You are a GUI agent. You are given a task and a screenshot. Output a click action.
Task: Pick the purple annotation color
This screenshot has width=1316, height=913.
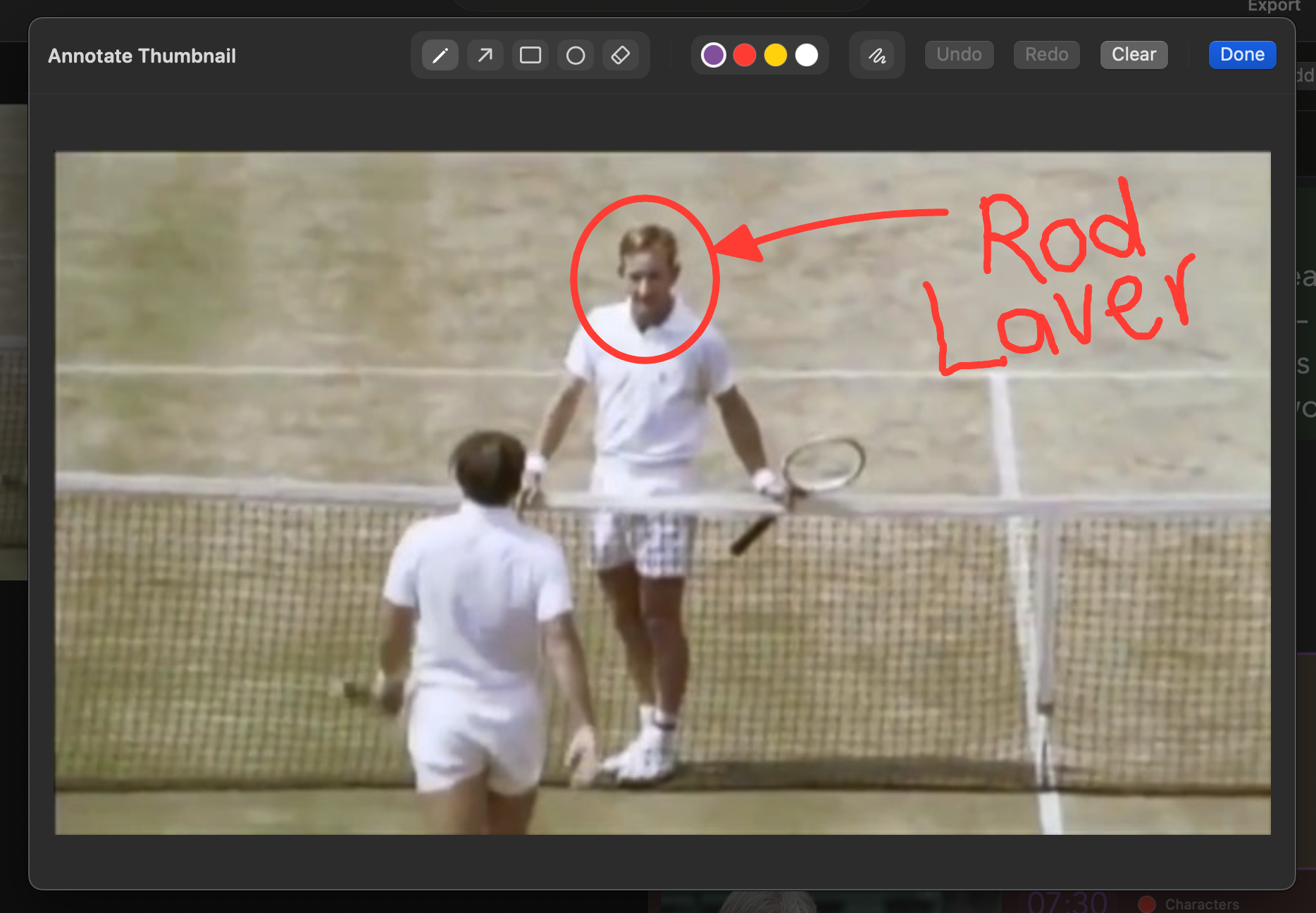[713, 55]
